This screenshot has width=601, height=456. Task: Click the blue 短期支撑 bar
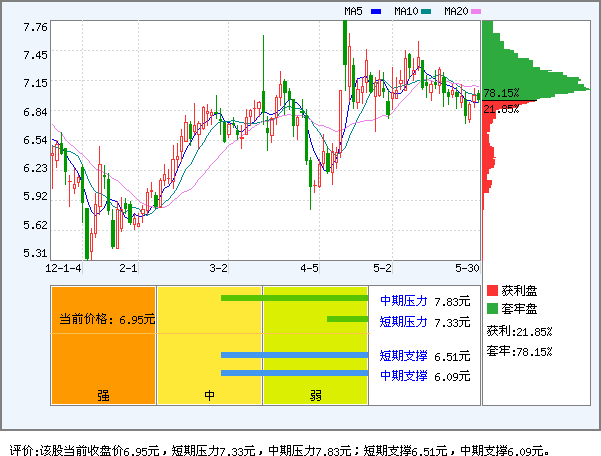click(x=294, y=355)
